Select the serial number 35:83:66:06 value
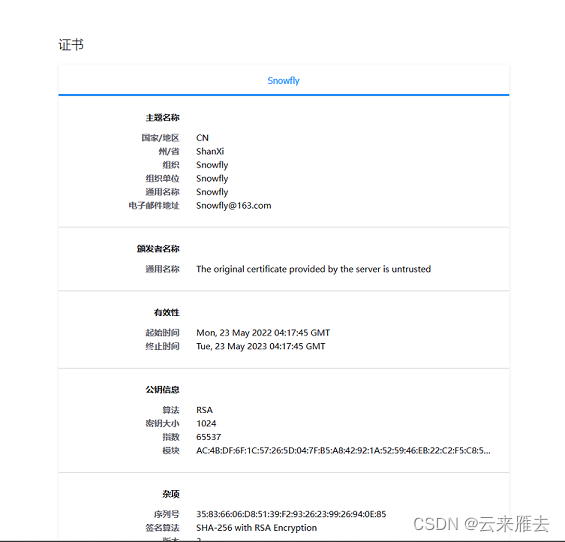Image resolution: width=565 pixels, height=542 pixels. [291, 514]
